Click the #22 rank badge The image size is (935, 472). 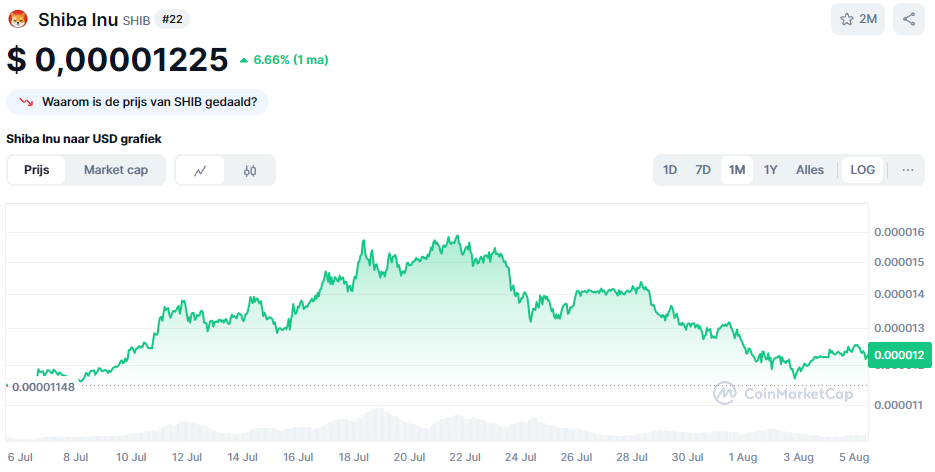click(x=172, y=19)
